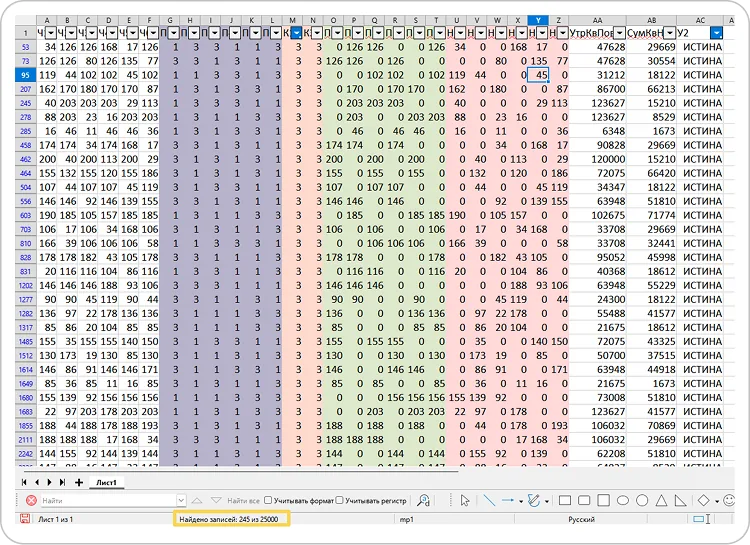Image resolution: width=750 pixels, height=545 pixels.
Task: Switch to the Лист1 sheet tab
Action: tap(106, 482)
